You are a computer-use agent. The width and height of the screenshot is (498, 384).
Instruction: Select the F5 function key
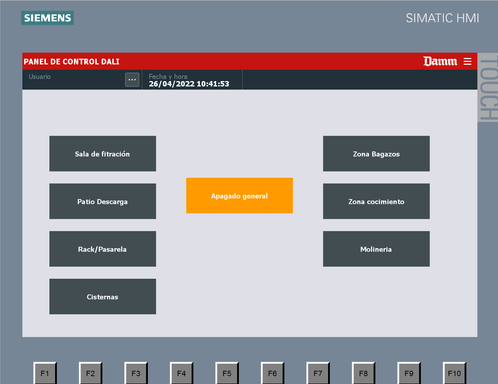(227, 373)
